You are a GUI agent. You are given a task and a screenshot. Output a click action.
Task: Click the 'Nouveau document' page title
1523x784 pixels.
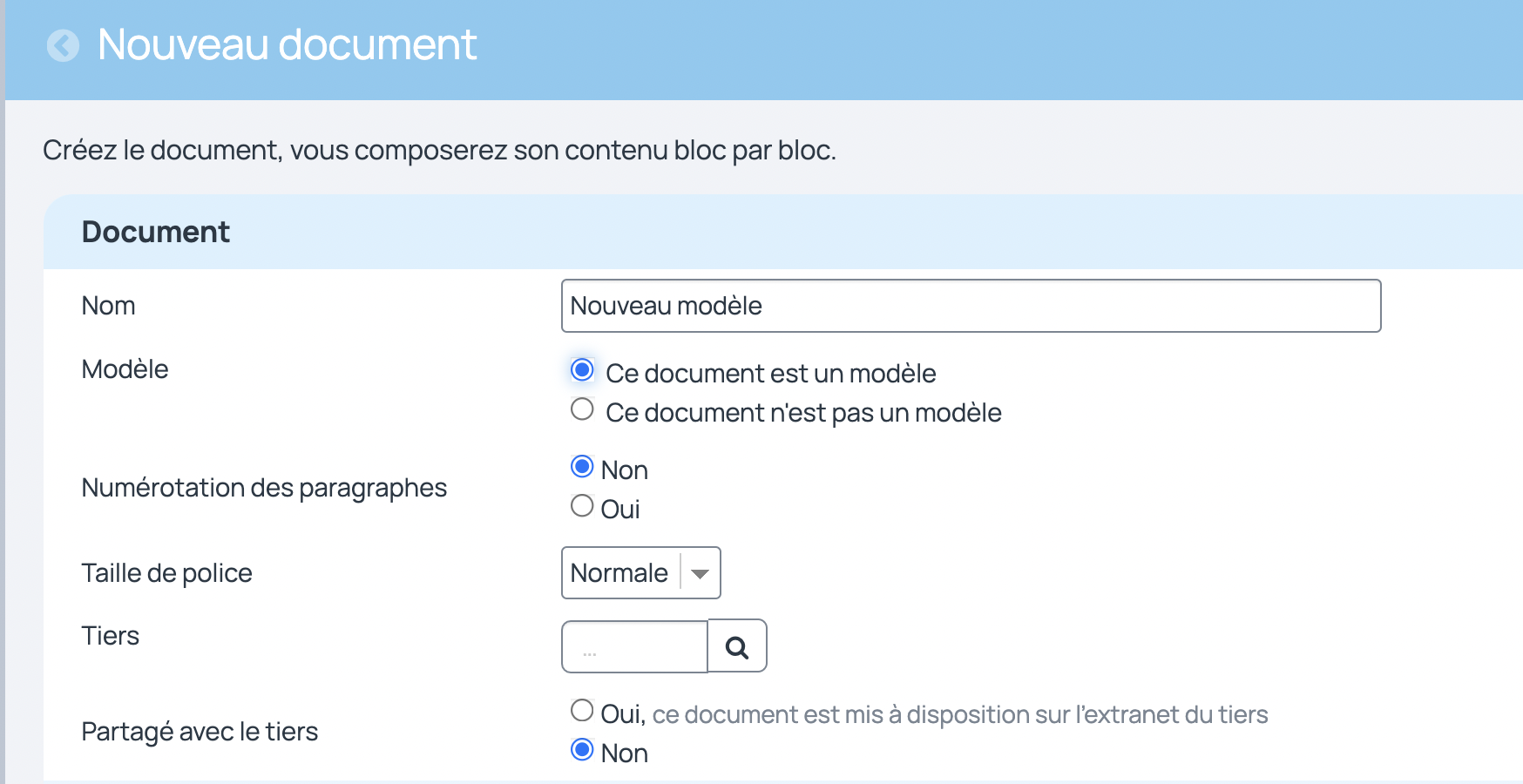pos(288,44)
